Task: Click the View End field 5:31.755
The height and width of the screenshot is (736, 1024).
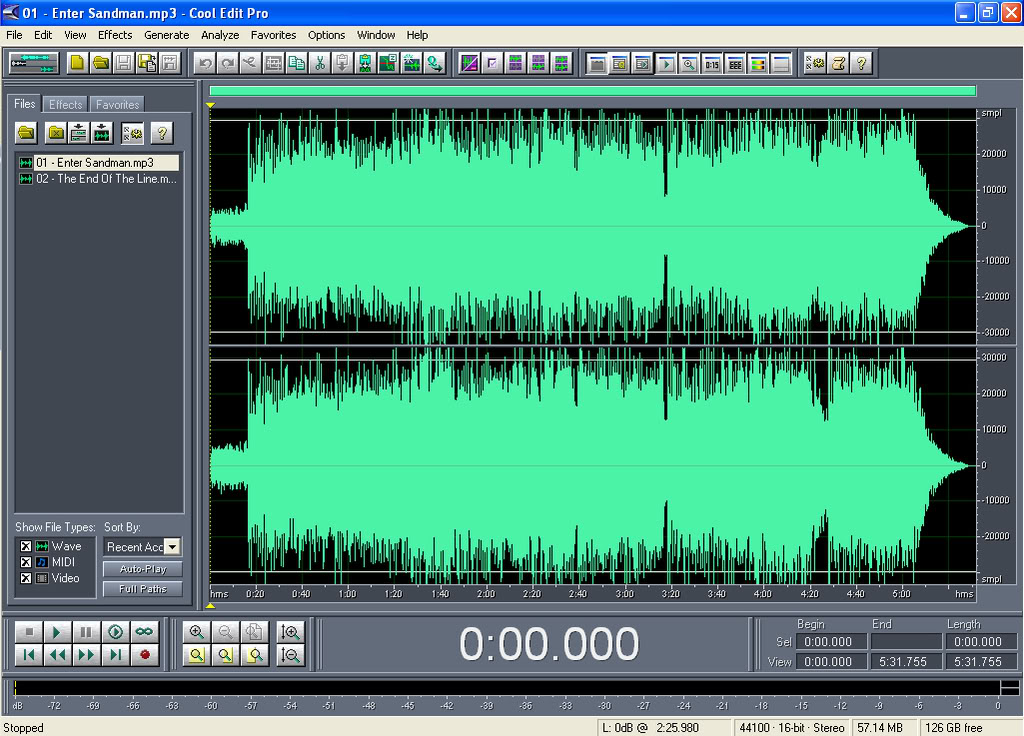Action: point(906,662)
